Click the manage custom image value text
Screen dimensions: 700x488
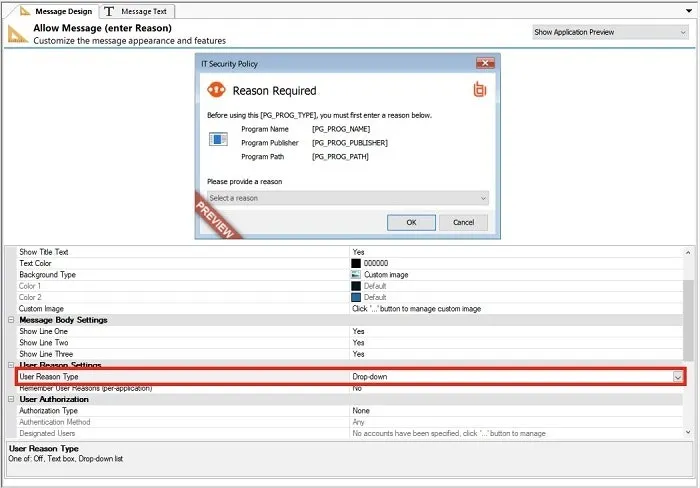(417, 309)
